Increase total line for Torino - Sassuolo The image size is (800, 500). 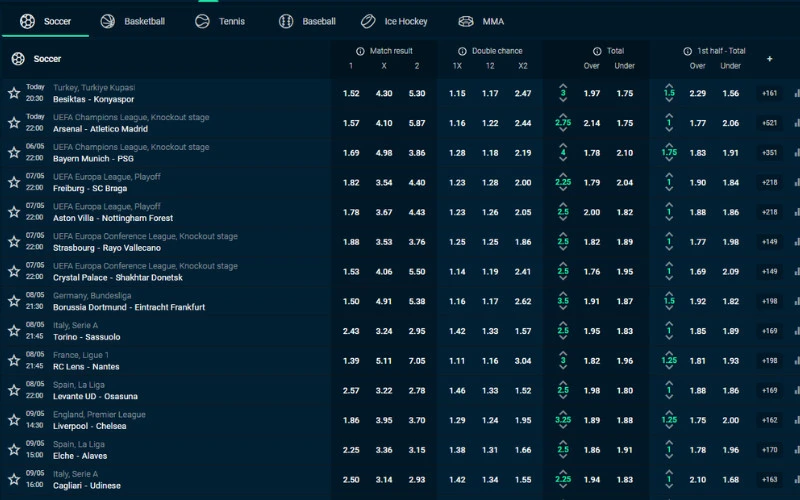[563, 324]
